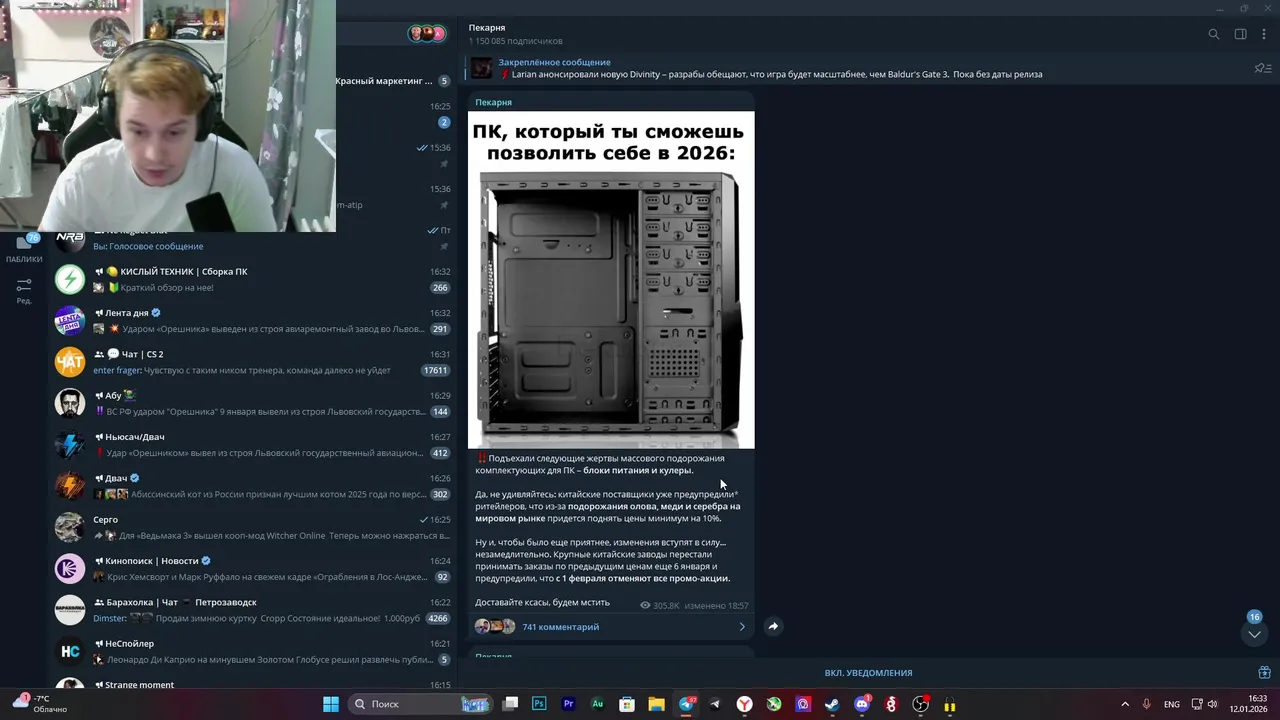Image resolution: width=1280 pixels, height=720 pixels.
Task: Jump to the latest messages arrow
Action: [x=1254, y=634]
